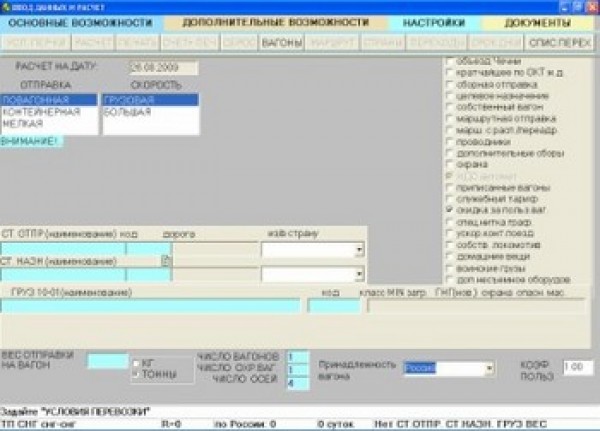This screenshot has height=431, width=600.
Task: Enable the проводники checkbox
Action: pos(450,142)
